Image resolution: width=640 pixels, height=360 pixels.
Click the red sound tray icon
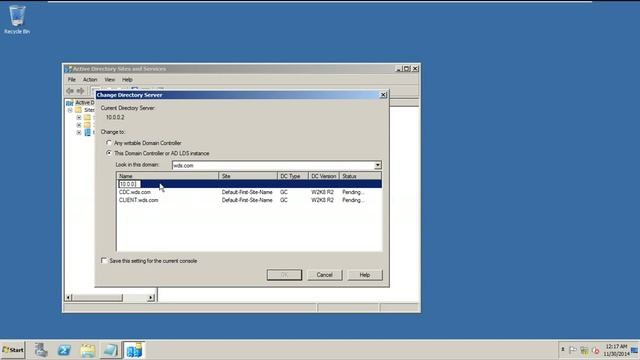click(596, 350)
